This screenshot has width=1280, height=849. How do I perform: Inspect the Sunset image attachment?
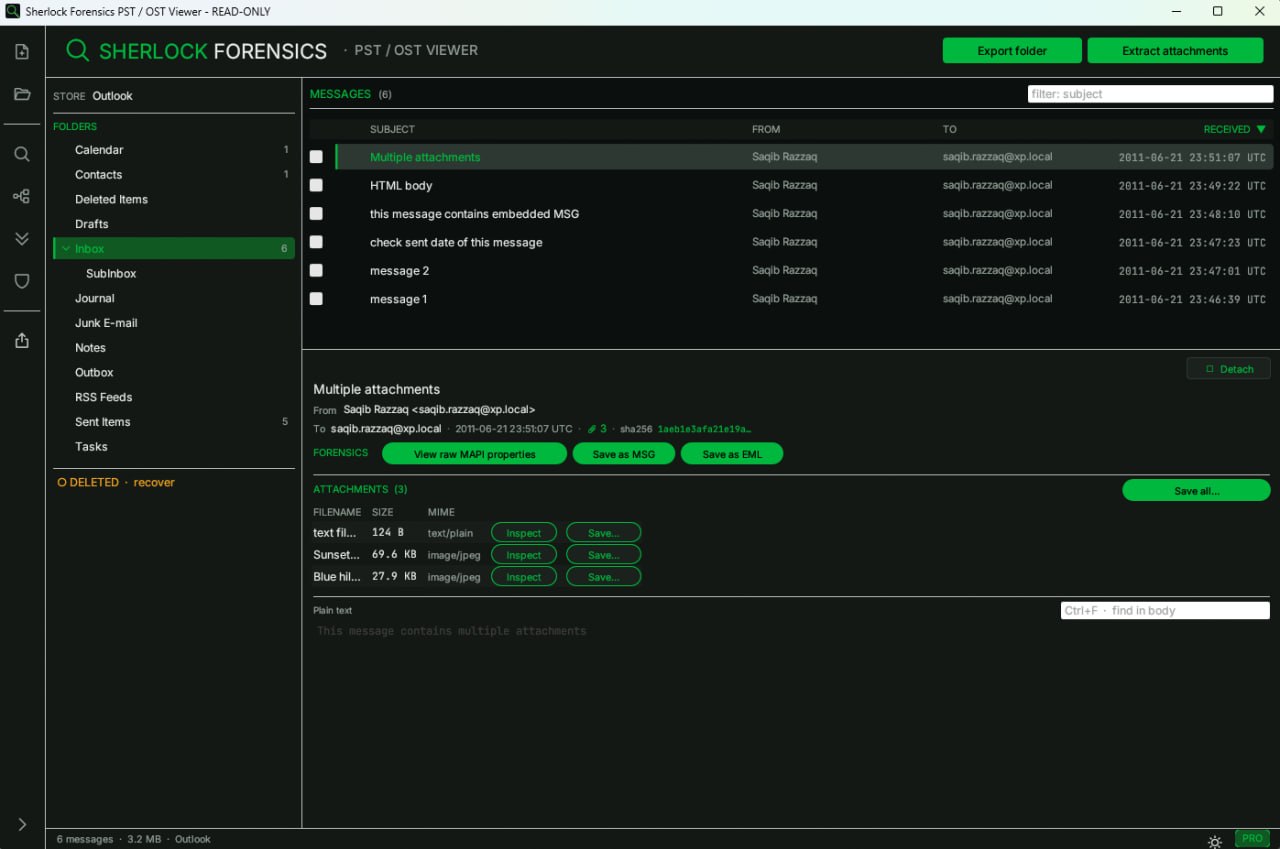coord(523,555)
